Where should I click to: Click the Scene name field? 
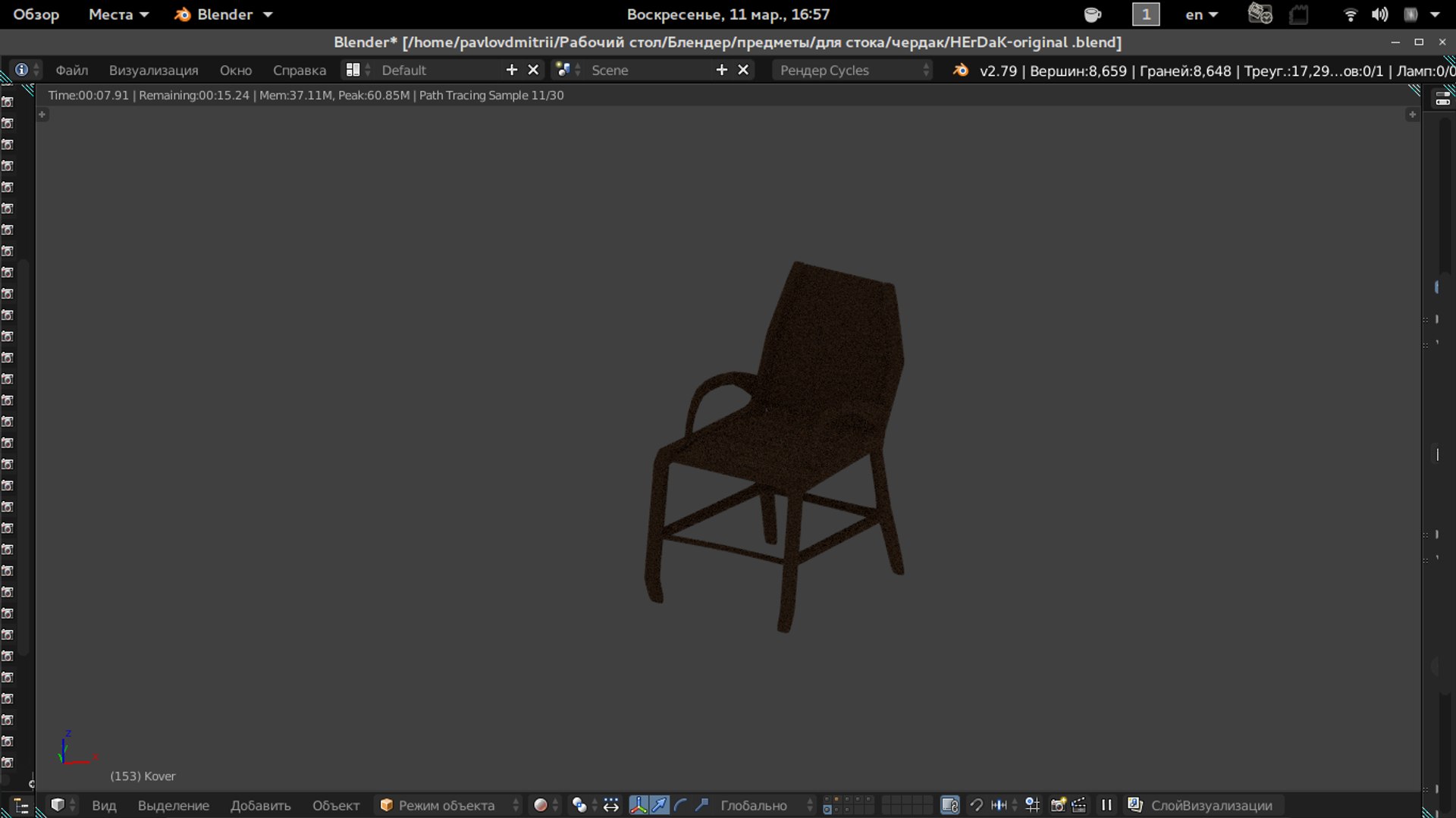[x=648, y=71]
